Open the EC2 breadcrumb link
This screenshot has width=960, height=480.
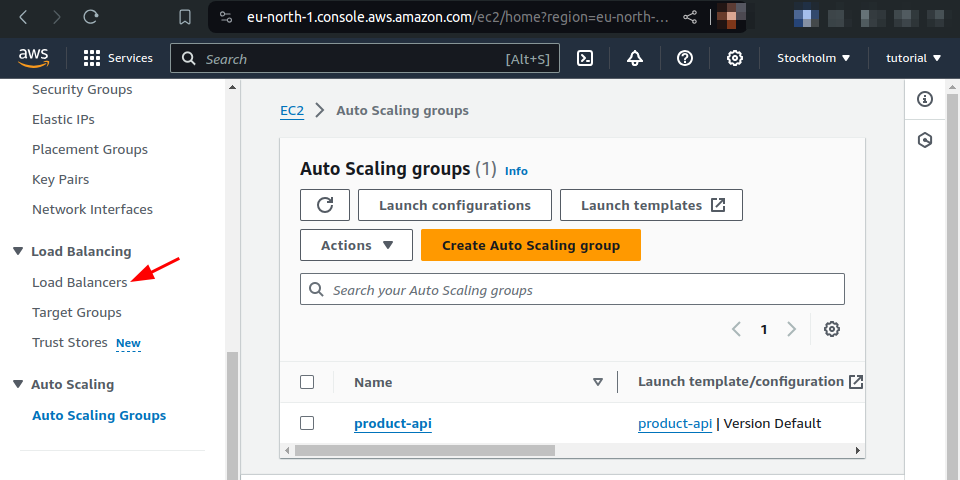(292, 111)
